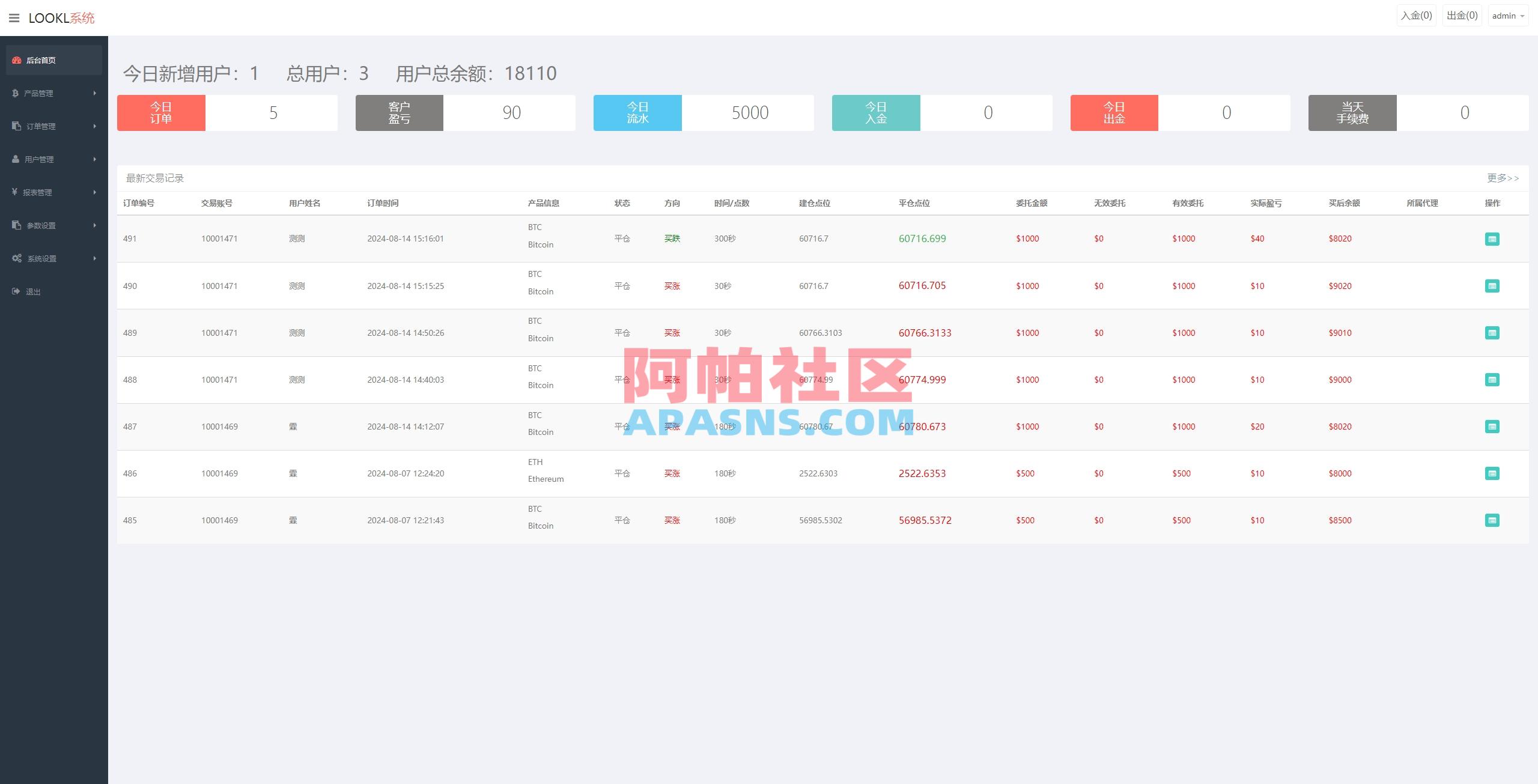This screenshot has width=1538, height=784.
Task: Open the detail icon for order 491
Action: pyautogui.click(x=1493, y=239)
